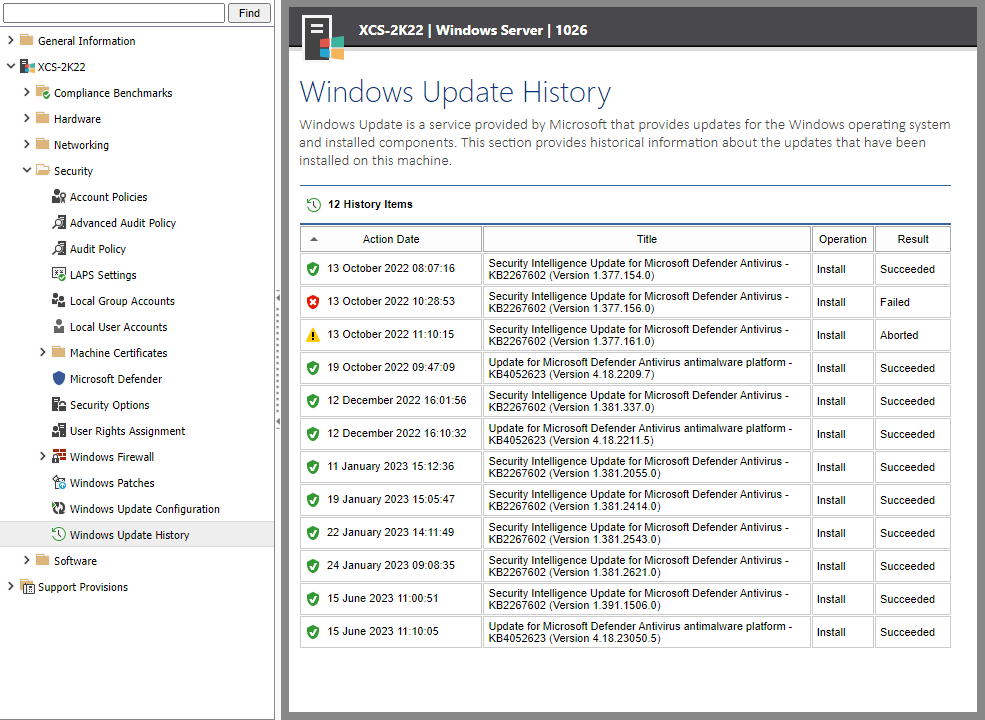
Task: Expand the Hardware folder
Action: (x=26, y=118)
